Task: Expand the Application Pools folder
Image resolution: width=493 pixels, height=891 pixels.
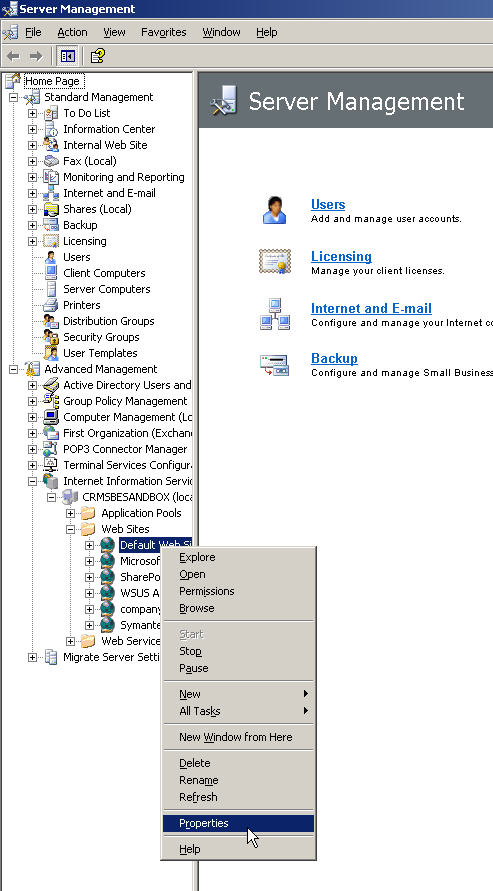Action: pos(70,513)
